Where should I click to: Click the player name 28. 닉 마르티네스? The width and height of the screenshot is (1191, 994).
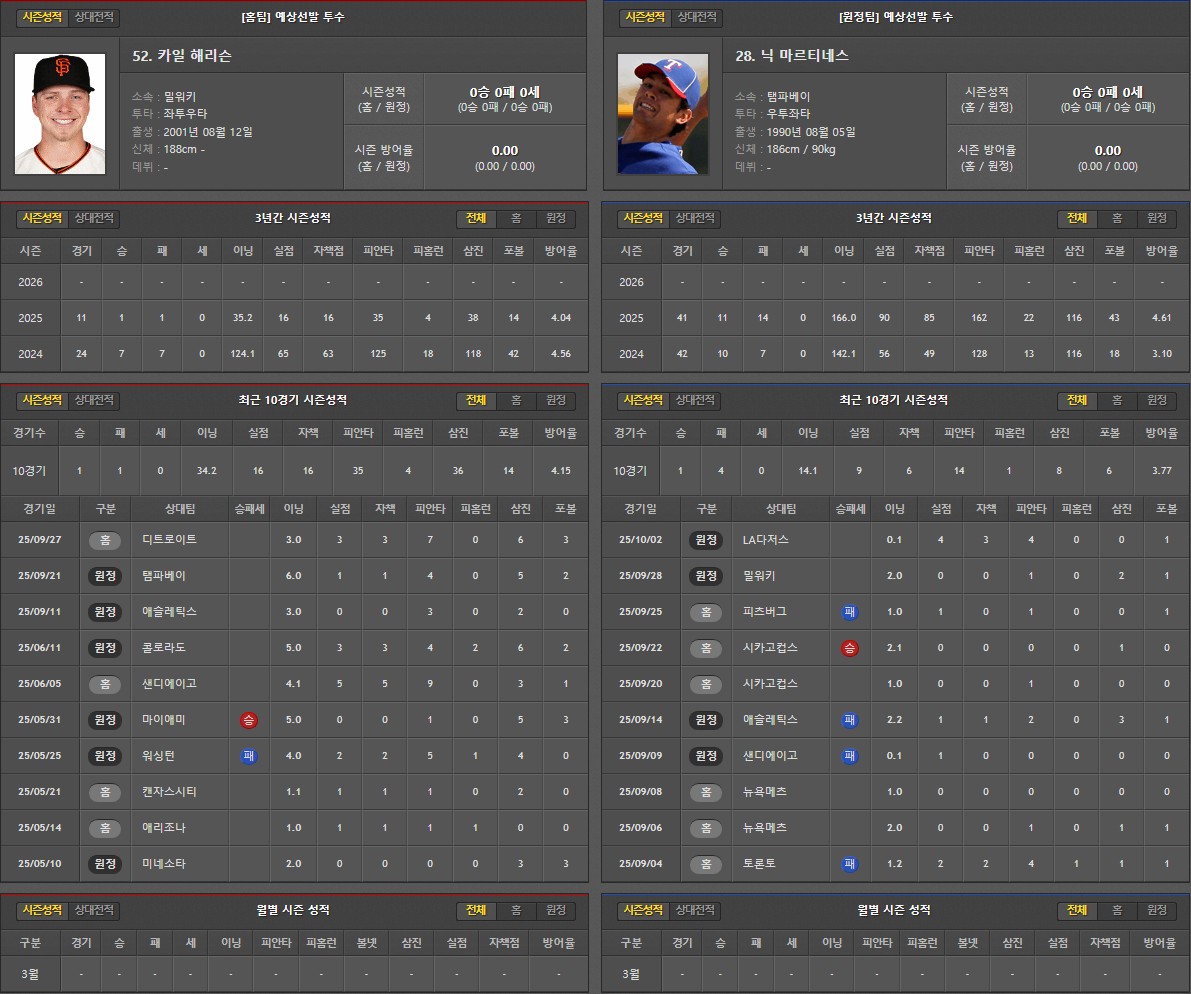tap(791, 56)
